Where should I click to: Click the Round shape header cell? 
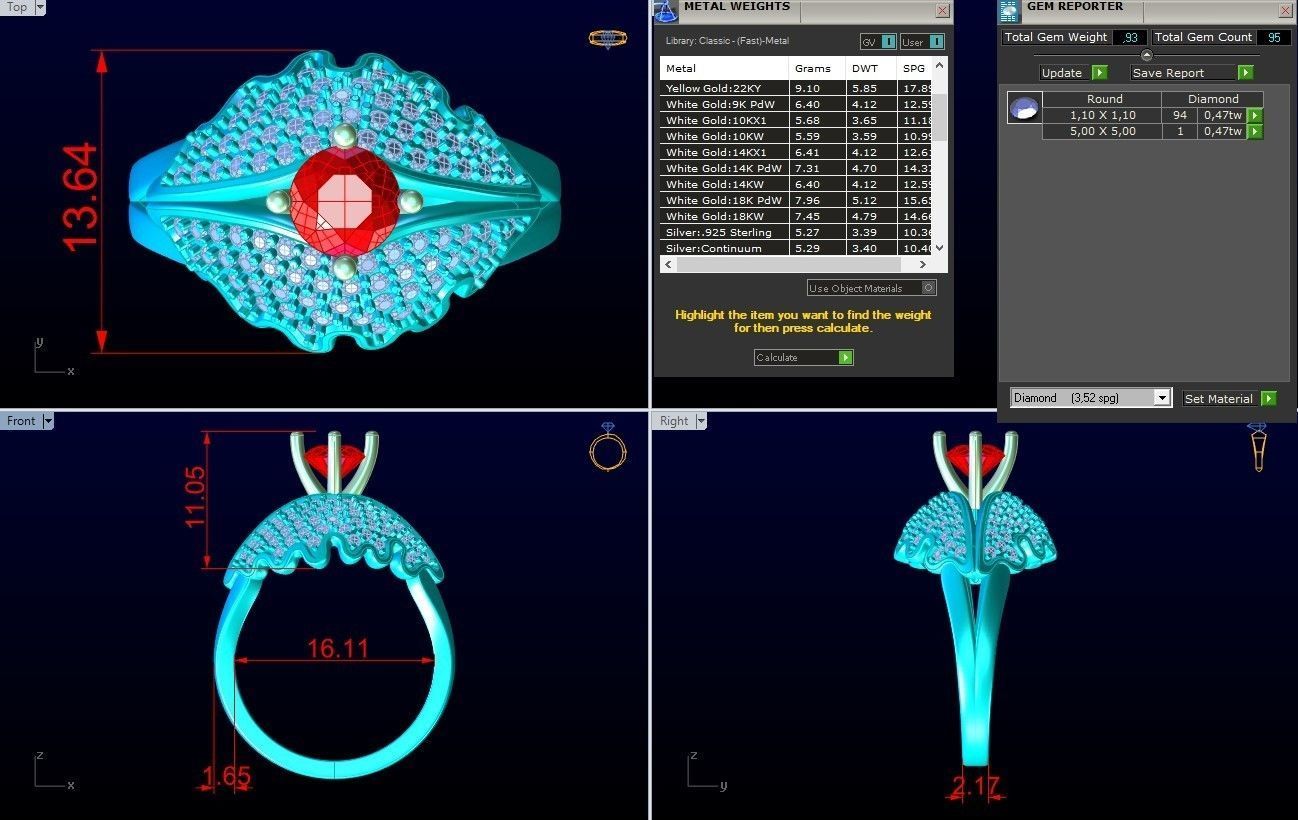[1104, 99]
